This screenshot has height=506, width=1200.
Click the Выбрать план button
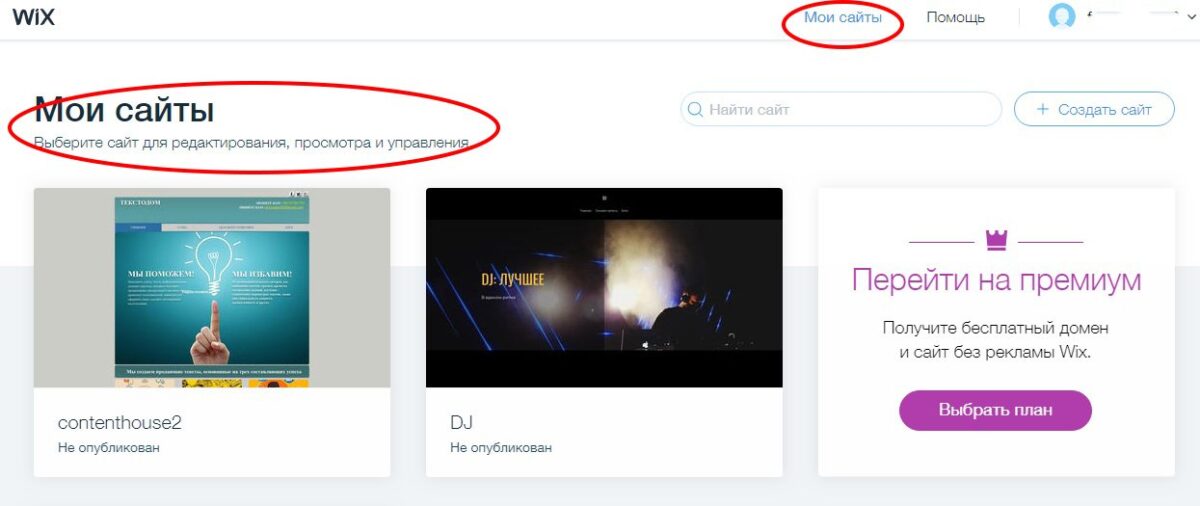click(995, 410)
